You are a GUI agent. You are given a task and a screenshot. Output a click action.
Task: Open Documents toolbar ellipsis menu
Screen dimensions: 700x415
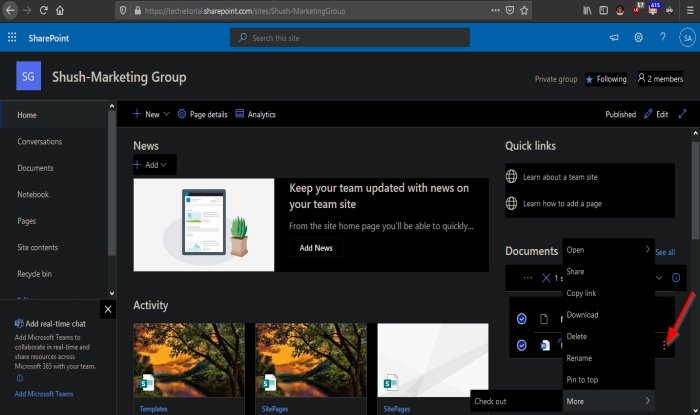tap(528, 278)
